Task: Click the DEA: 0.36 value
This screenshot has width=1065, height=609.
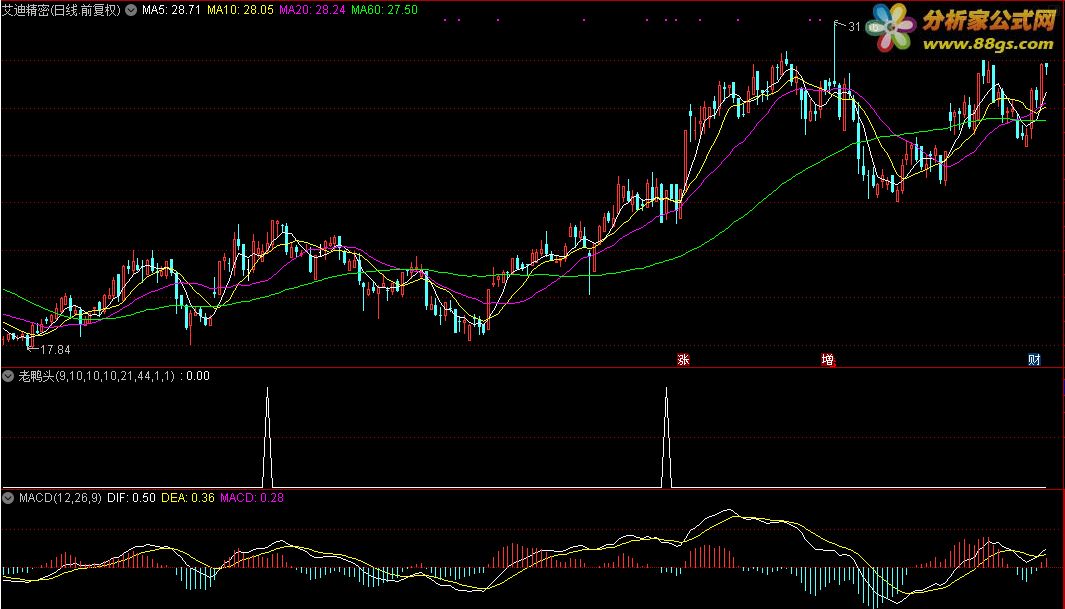Action: click(x=187, y=498)
